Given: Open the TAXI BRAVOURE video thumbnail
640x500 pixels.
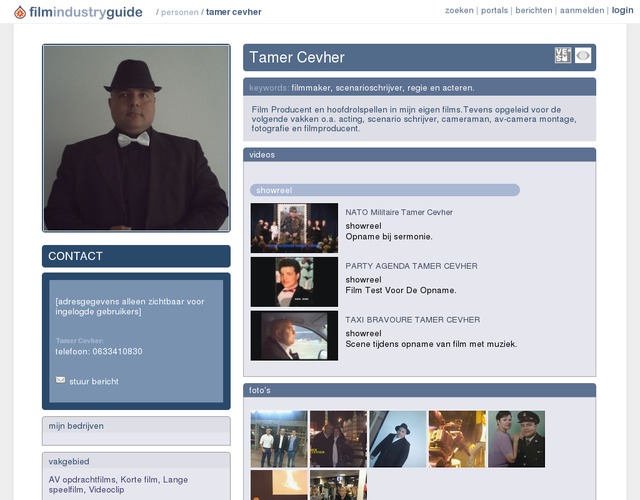Looking at the screenshot, I should 294,335.
